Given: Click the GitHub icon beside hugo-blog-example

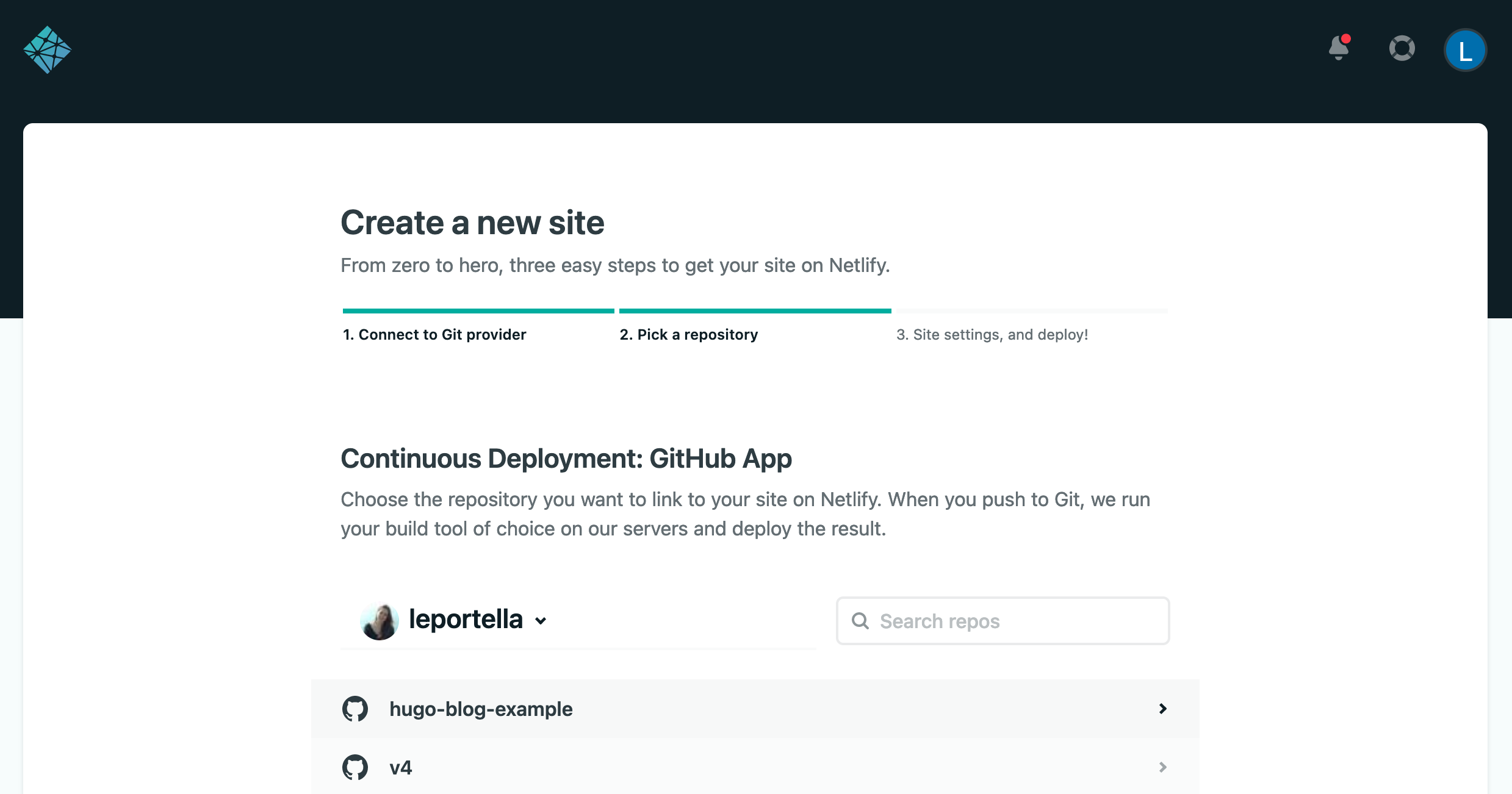Looking at the screenshot, I should (x=355, y=709).
